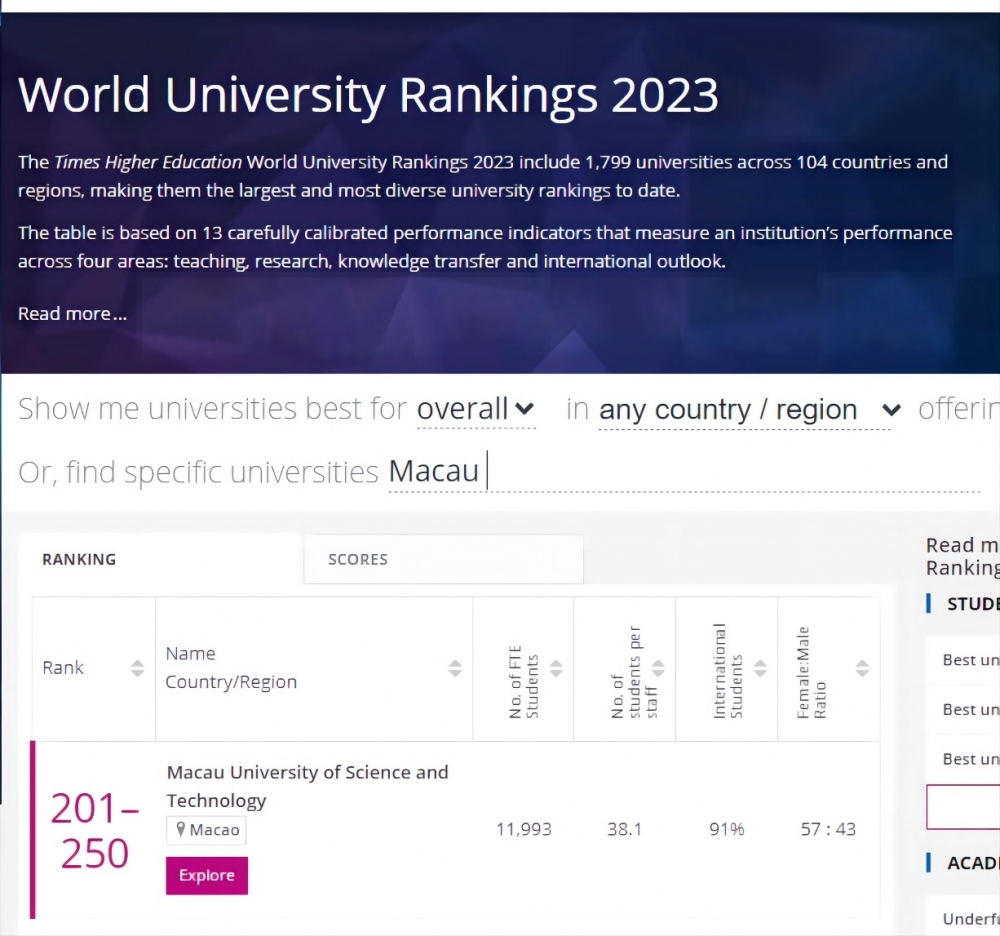1000x936 pixels.
Task: Click the Explore button for Macau University
Action: point(207,875)
